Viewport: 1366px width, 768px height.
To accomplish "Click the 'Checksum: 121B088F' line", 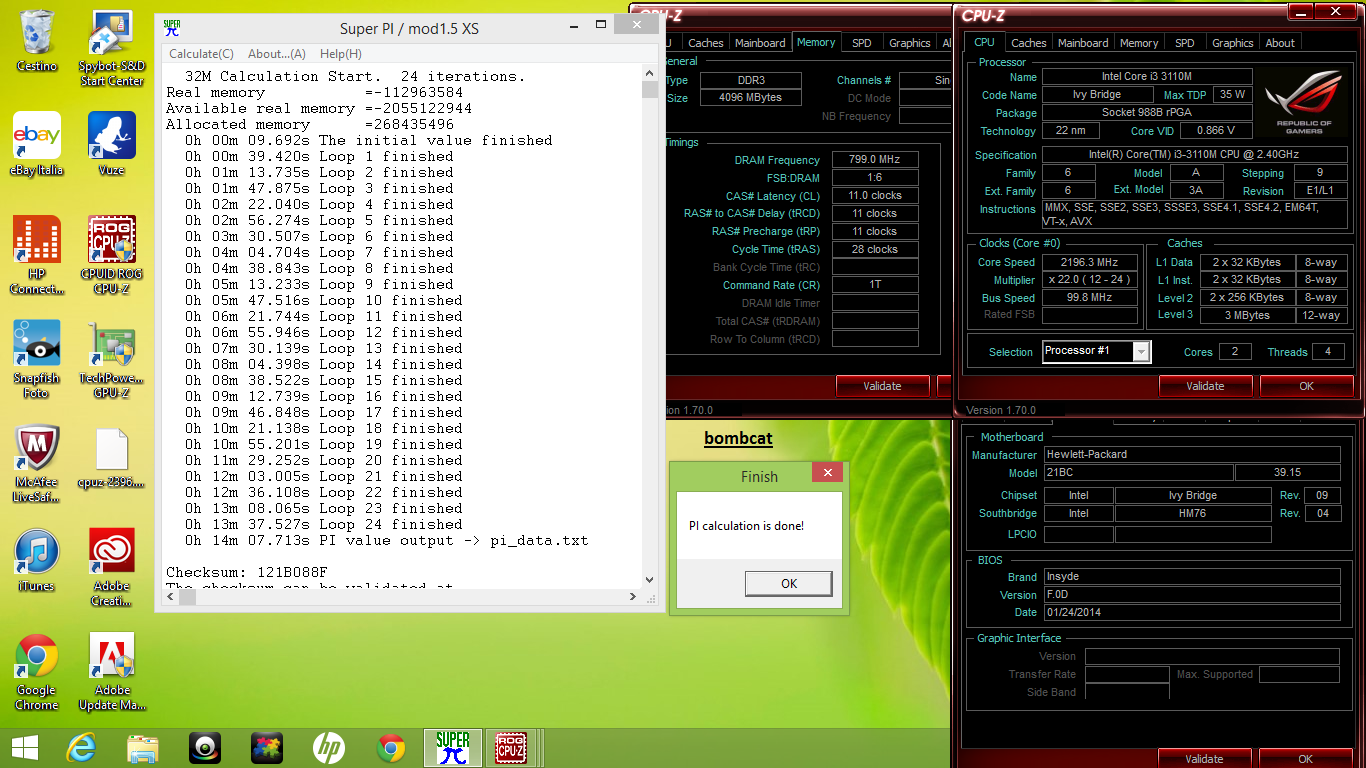I will [x=247, y=572].
